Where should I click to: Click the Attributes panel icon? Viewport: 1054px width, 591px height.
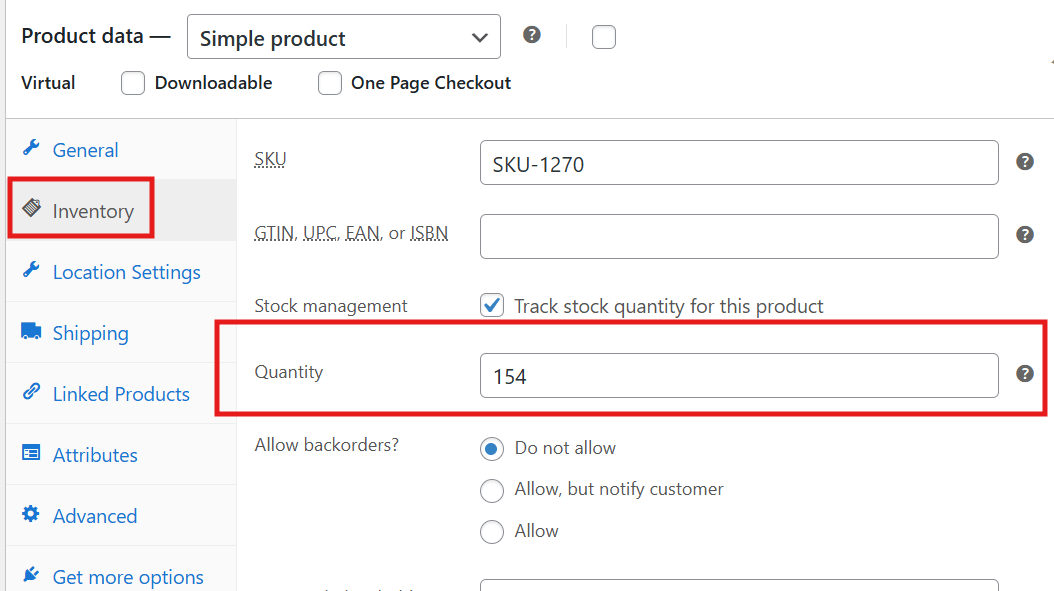point(31,454)
